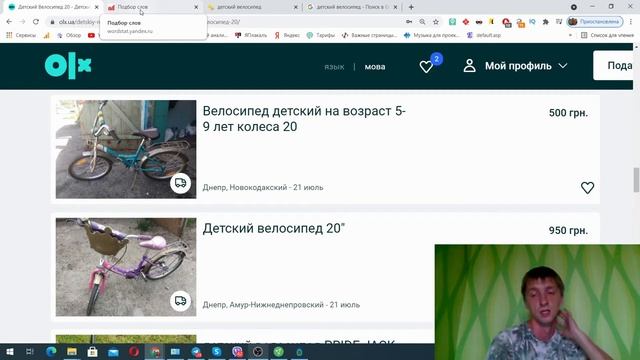The image size is (640, 360).
Task: Open the Список для чтения reading list
Action: (607, 36)
